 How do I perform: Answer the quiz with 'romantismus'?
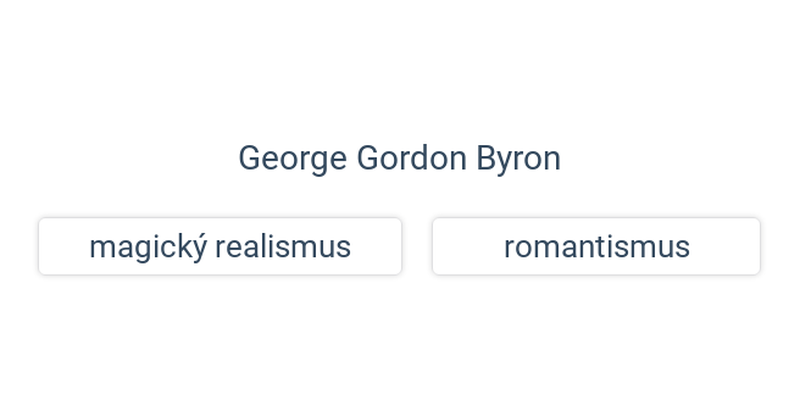(x=596, y=246)
